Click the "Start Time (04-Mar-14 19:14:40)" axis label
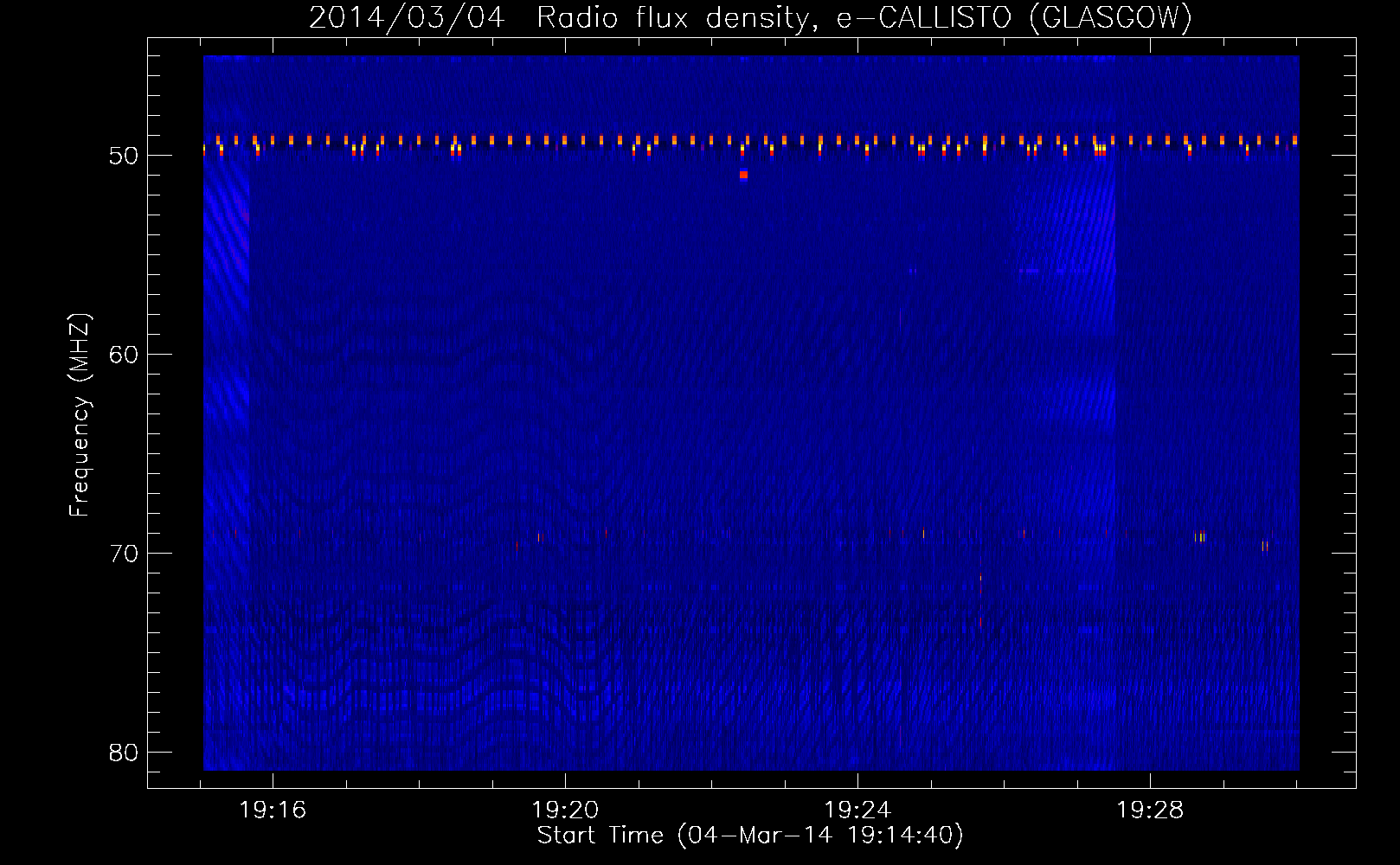 coord(750,836)
